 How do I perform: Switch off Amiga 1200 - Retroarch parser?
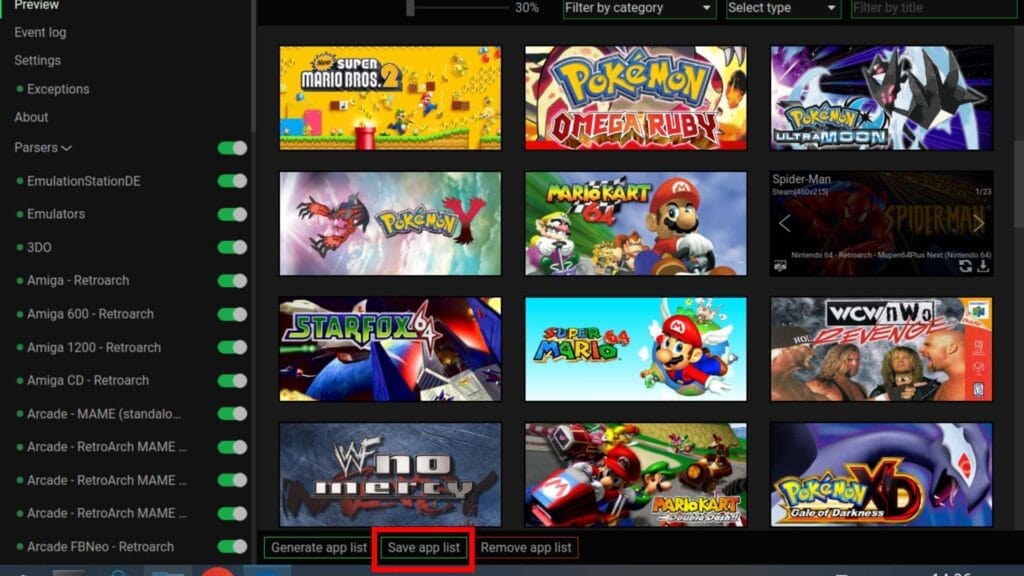pos(232,347)
